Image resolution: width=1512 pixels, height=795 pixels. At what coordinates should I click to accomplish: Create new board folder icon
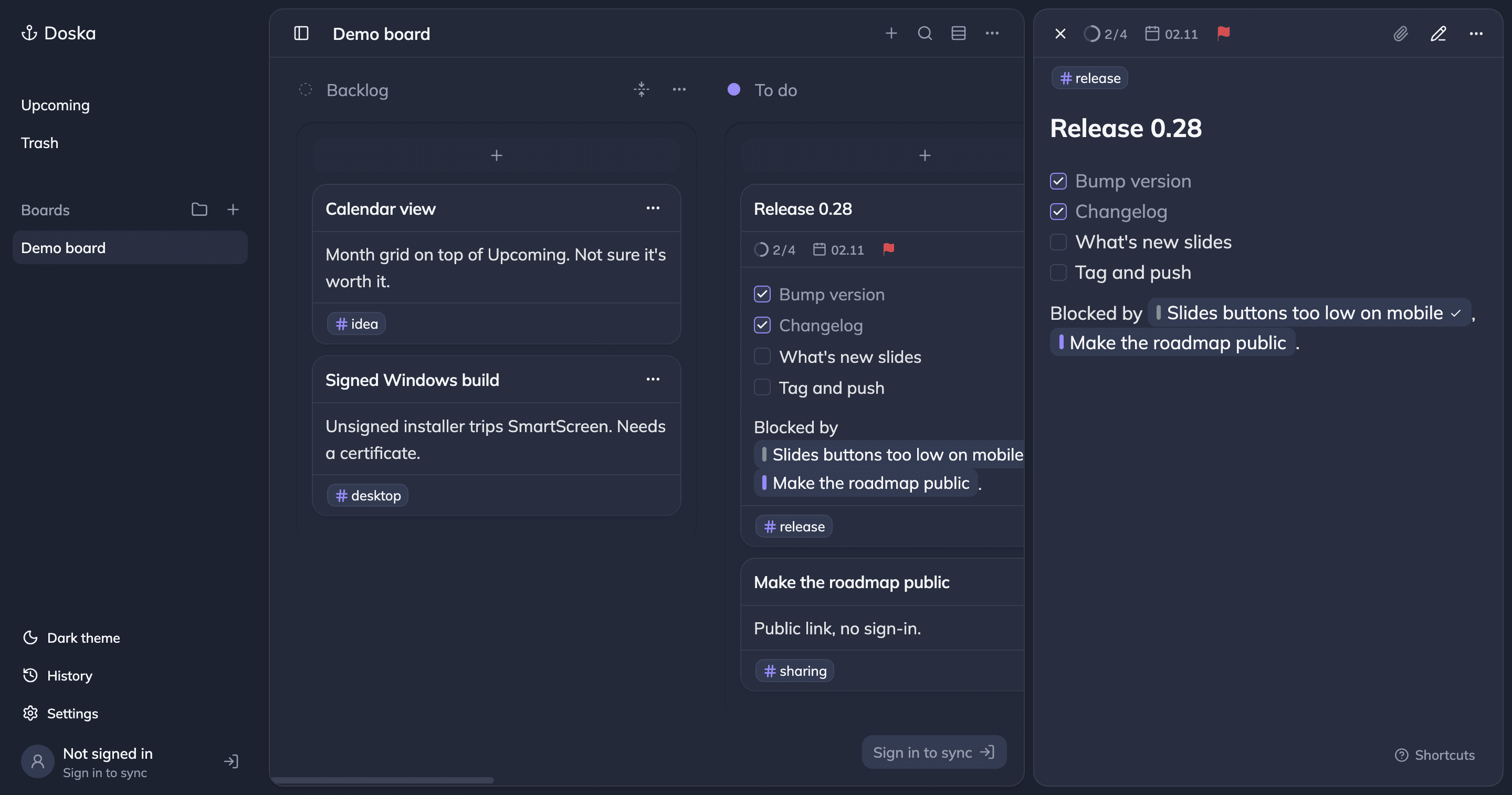199,210
